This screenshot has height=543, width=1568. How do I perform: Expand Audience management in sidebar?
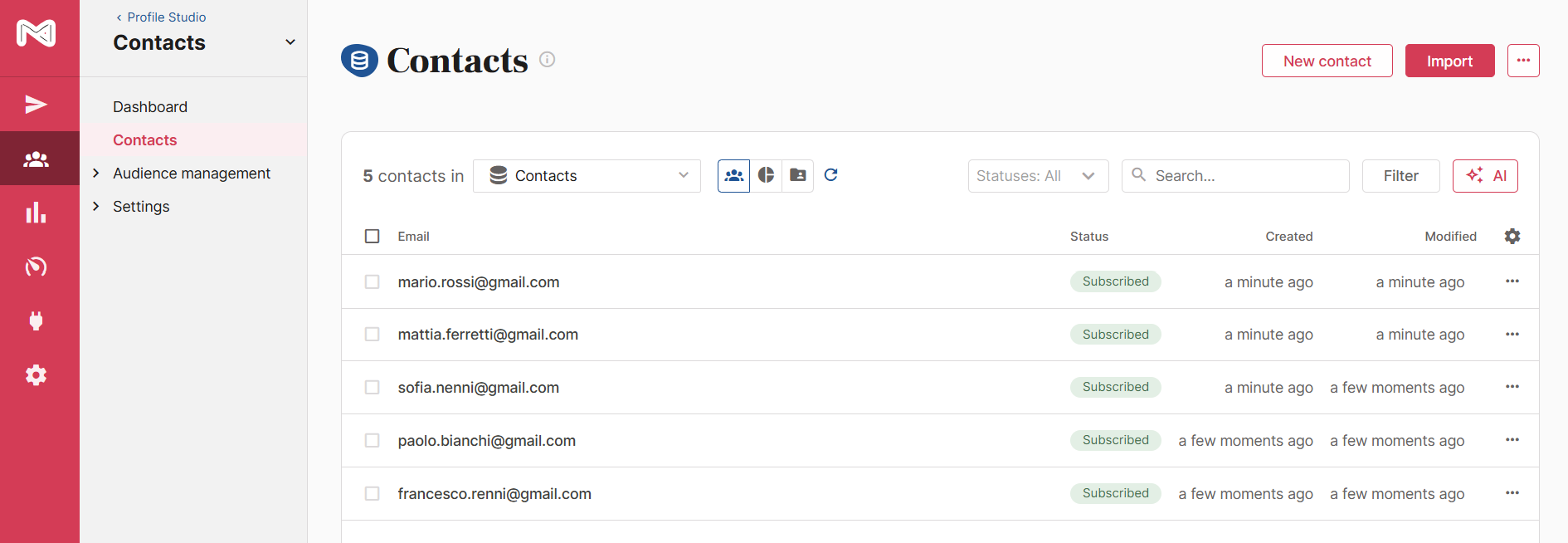pos(192,174)
